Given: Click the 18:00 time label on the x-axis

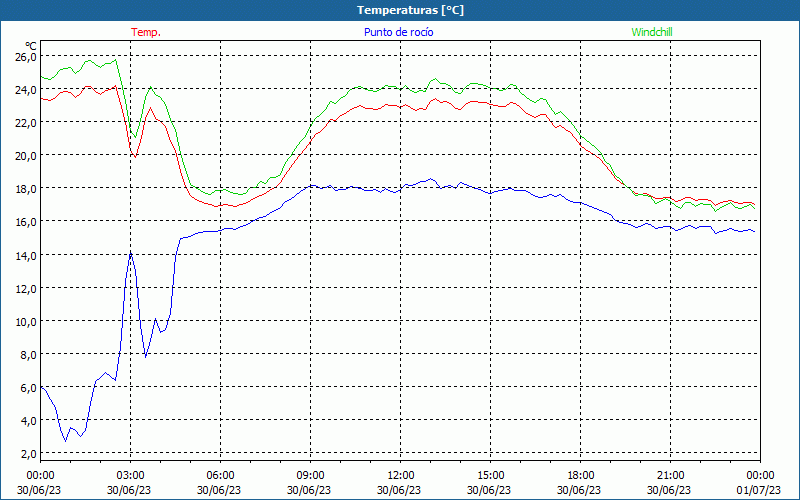Looking at the screenshot, I should point(581,476).
